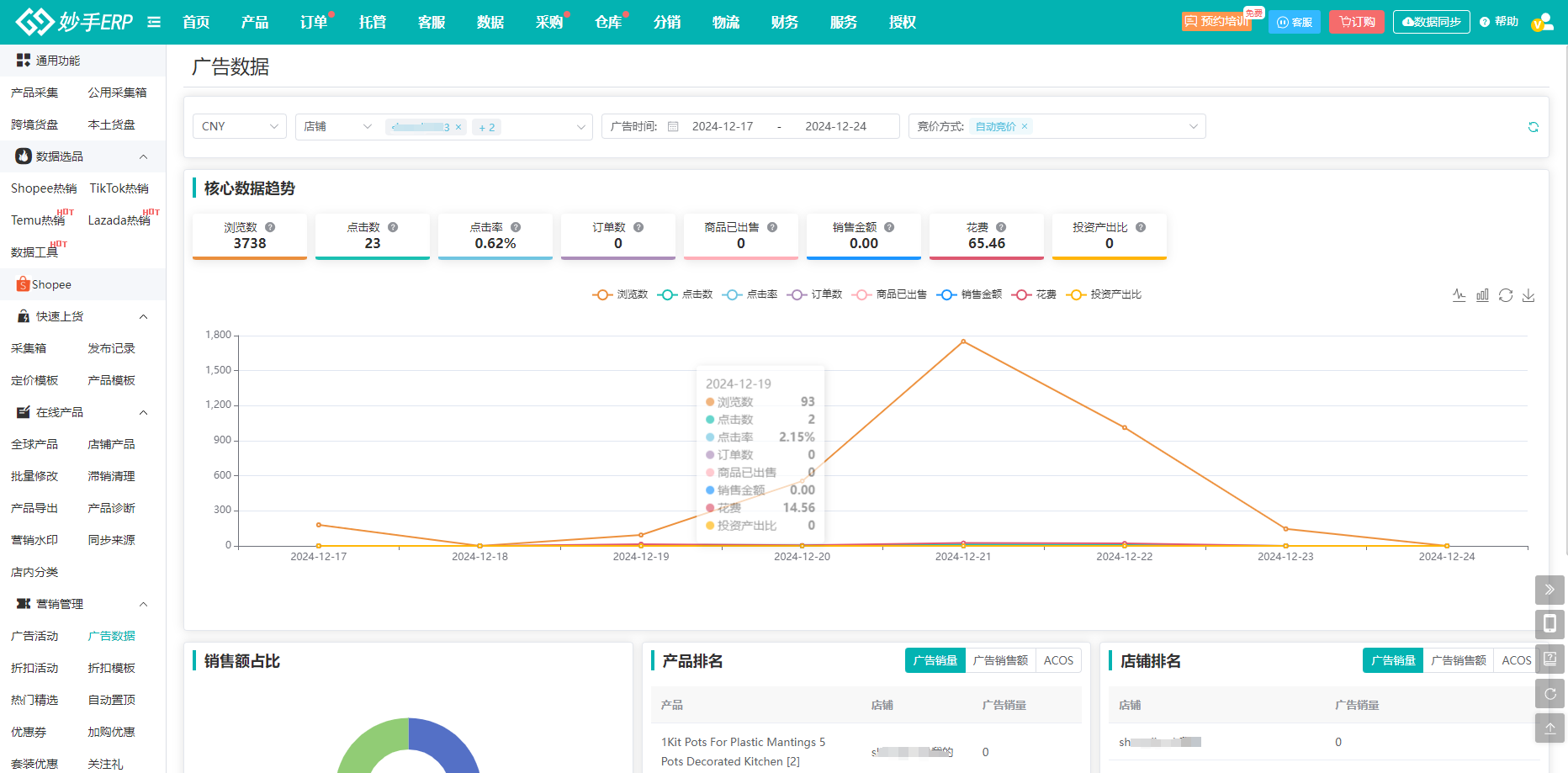This screenshot has height=773, width=1568.
Task: Click the user avatar icon
Action: 1543,22
